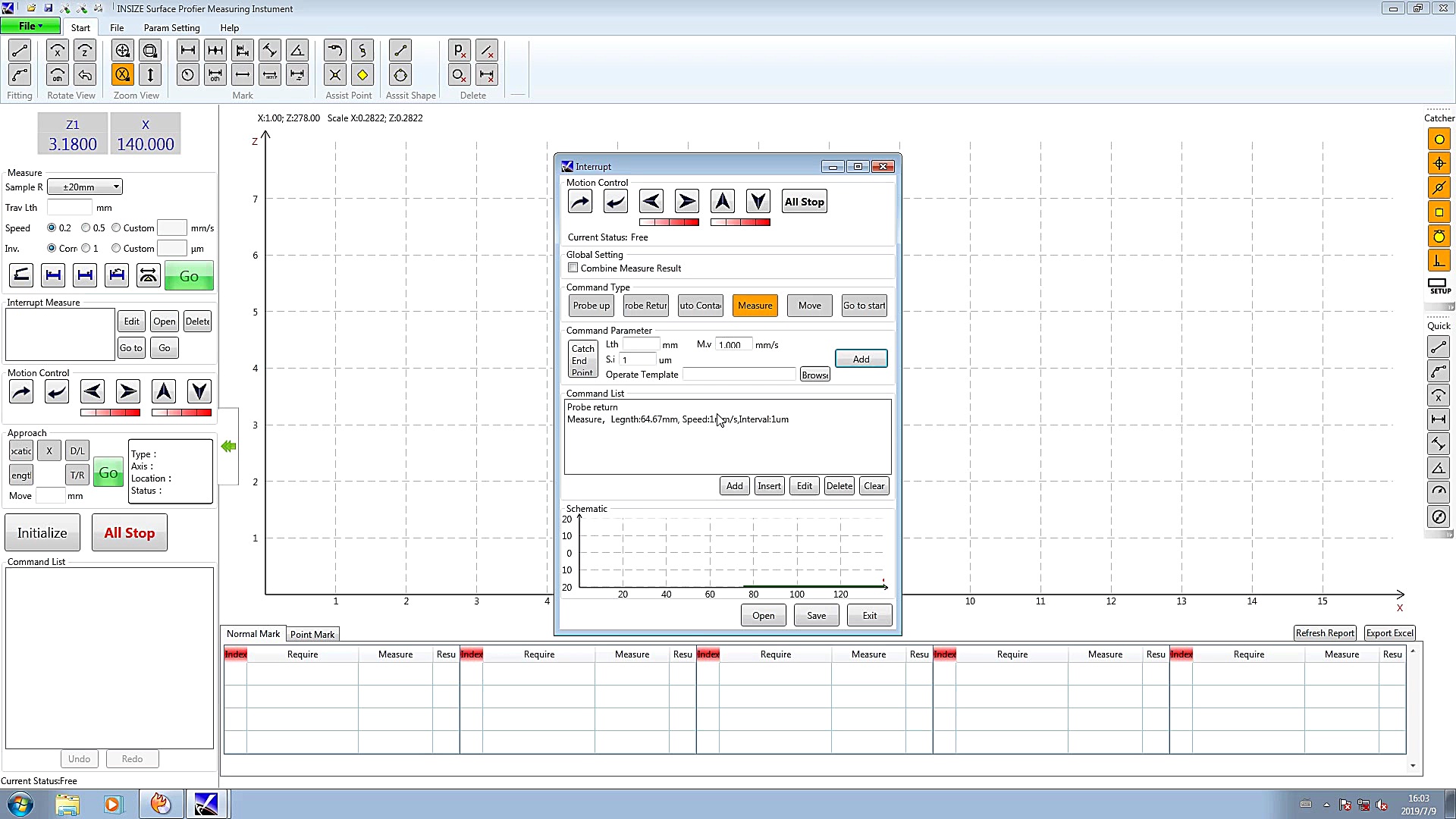Click the circle icon in Catcher panel
The image size is (1456, 819).
coord(1439,139)
